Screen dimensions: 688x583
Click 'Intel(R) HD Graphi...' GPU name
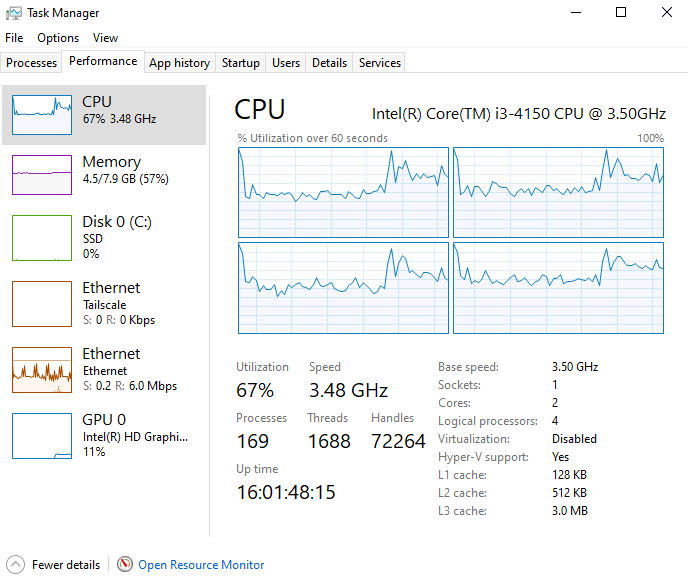135,437
